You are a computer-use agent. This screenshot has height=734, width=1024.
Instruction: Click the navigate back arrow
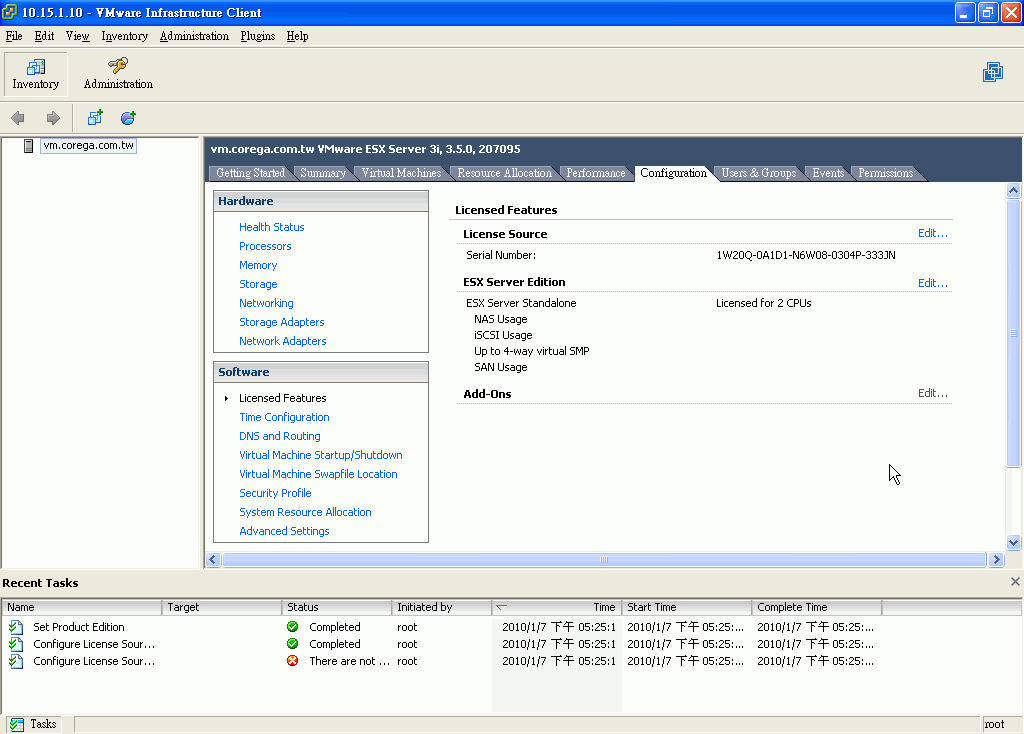pyautogui.click(x=18, y=118)
